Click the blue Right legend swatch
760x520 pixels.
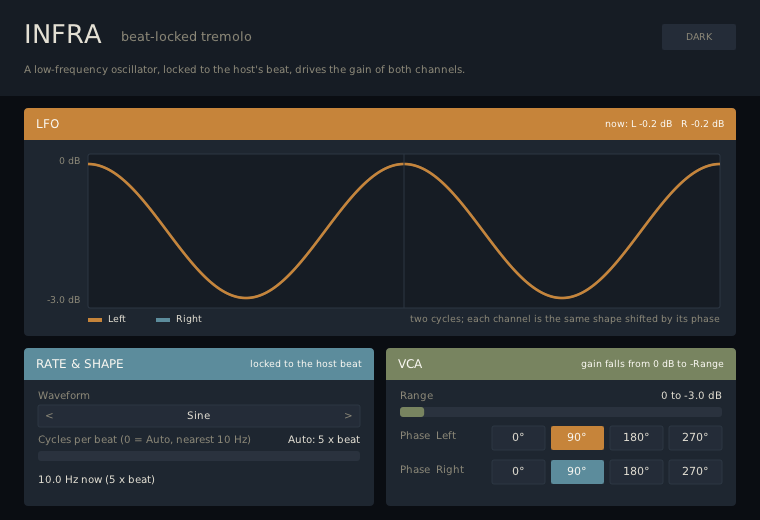pyautogui.click(x=163, y=320)
